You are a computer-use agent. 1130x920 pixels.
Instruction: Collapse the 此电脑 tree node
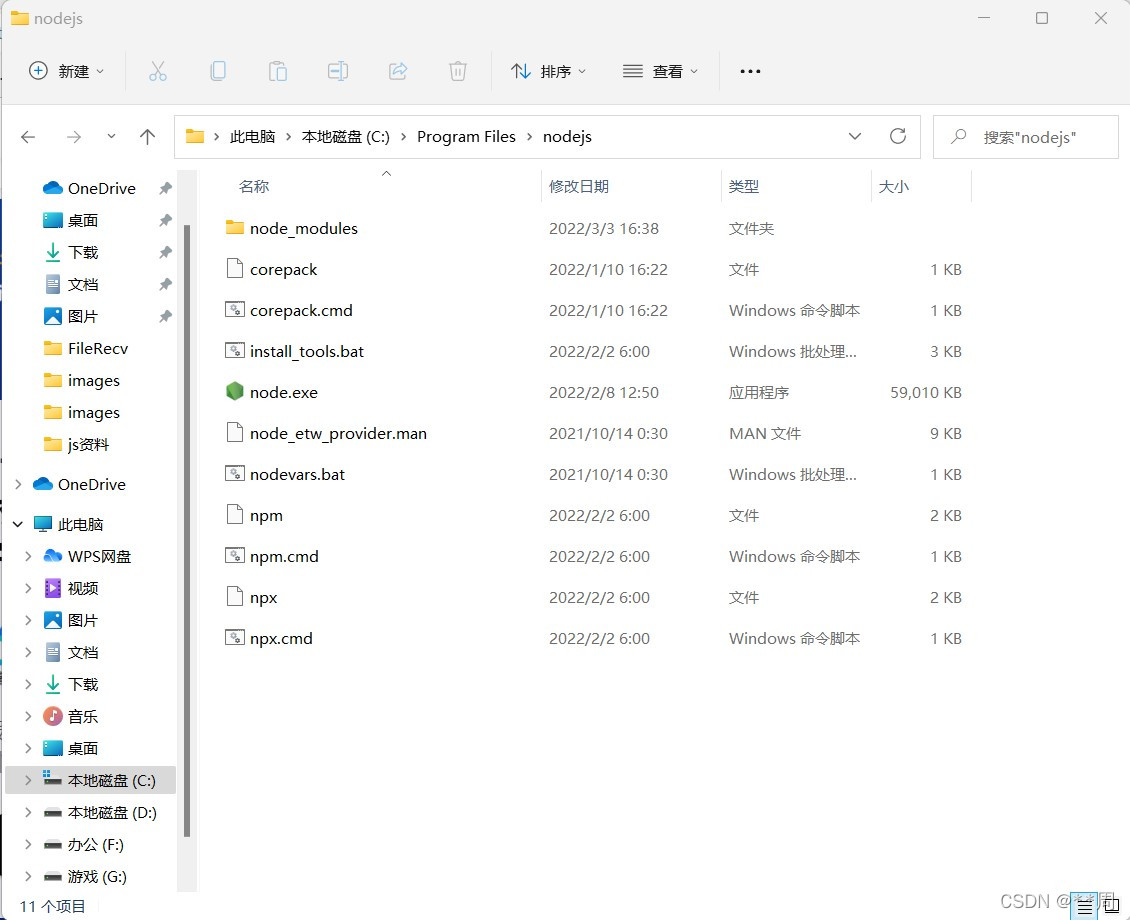18,524
